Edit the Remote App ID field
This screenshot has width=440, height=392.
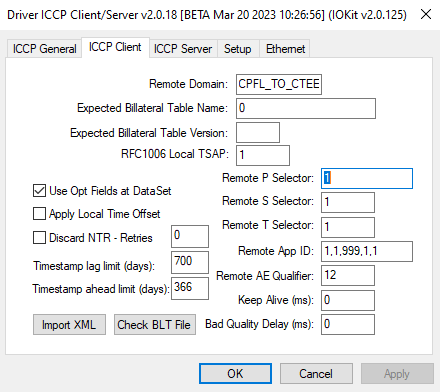click(x=367, y=251)
